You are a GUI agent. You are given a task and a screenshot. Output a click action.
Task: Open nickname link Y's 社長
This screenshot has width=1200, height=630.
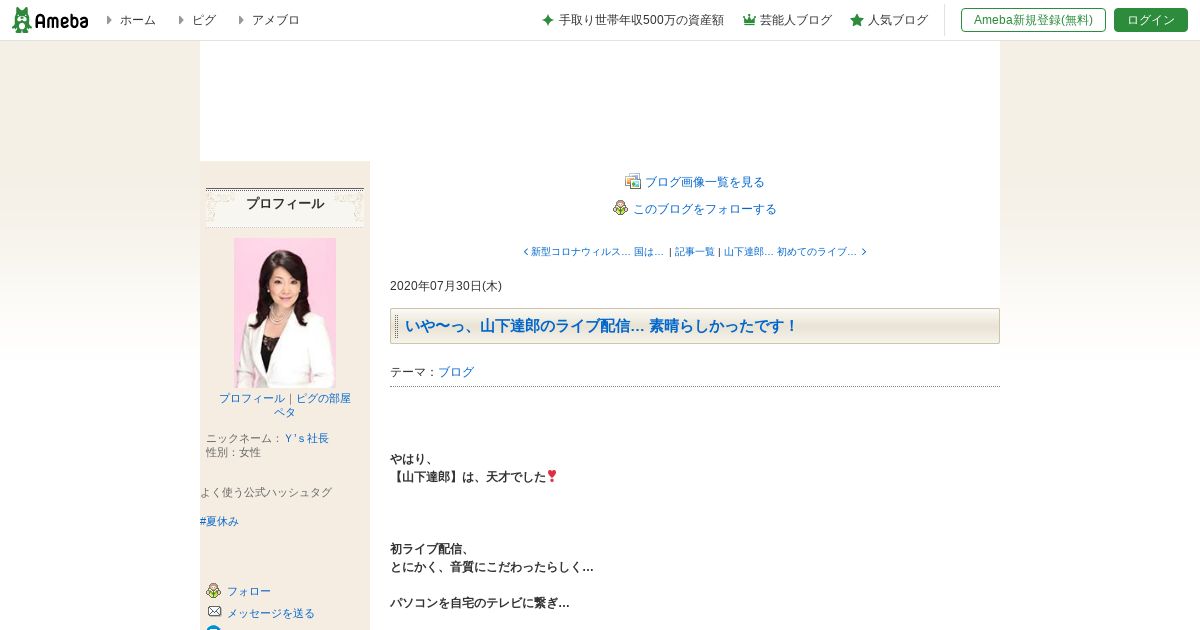click(x=307, y=438)
